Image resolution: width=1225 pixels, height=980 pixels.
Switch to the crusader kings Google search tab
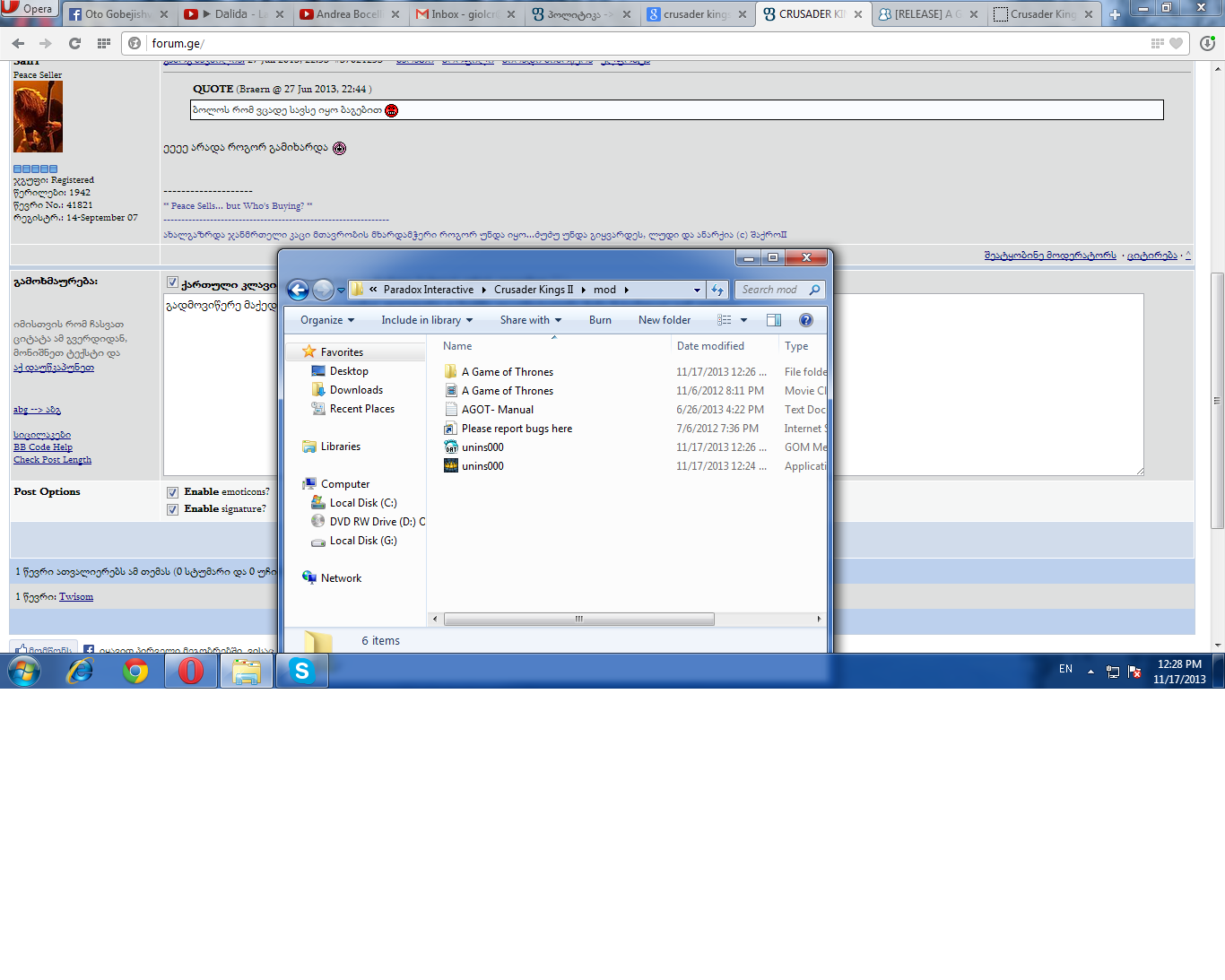pyautogui.click(x=698, y=14)
